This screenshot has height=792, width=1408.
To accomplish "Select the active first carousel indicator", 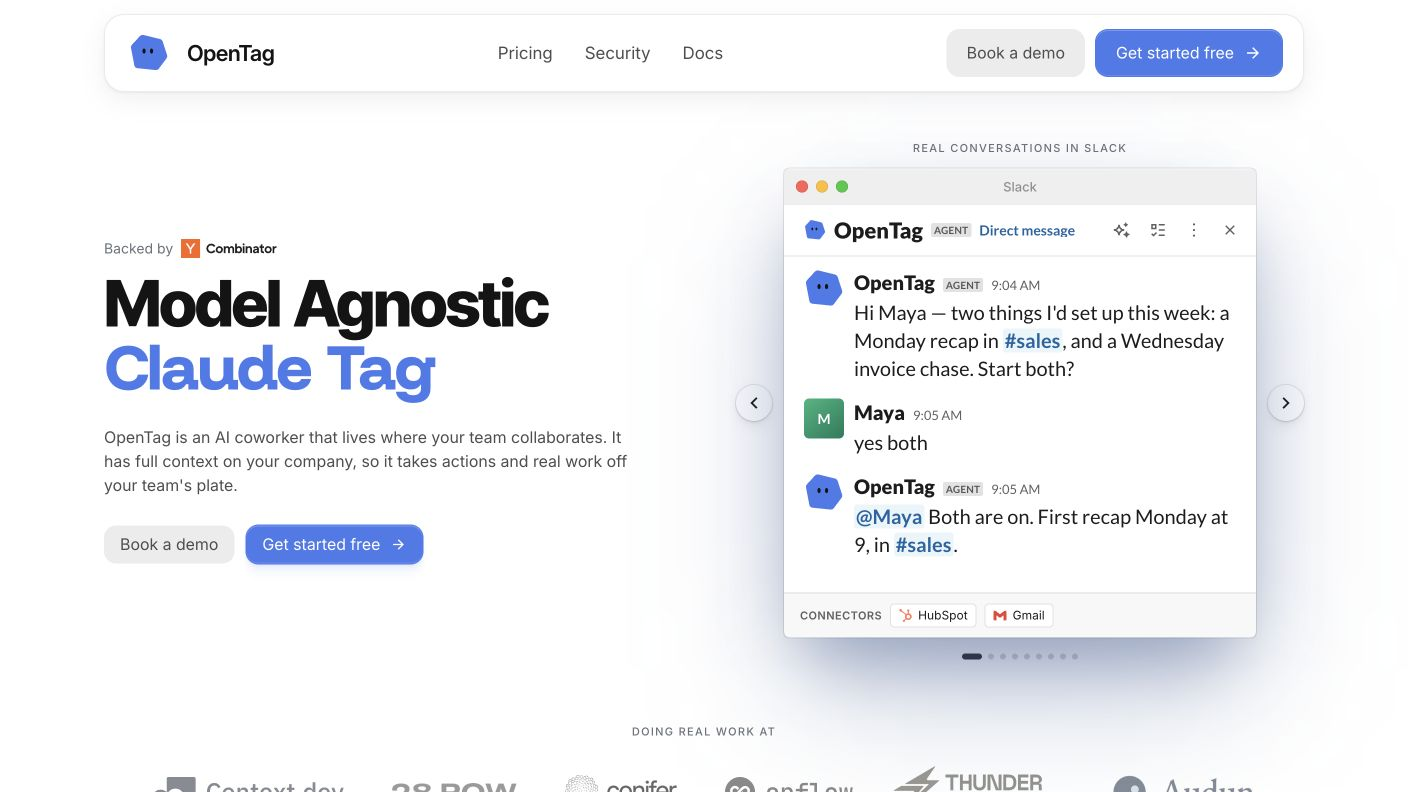I will (972, 656).
